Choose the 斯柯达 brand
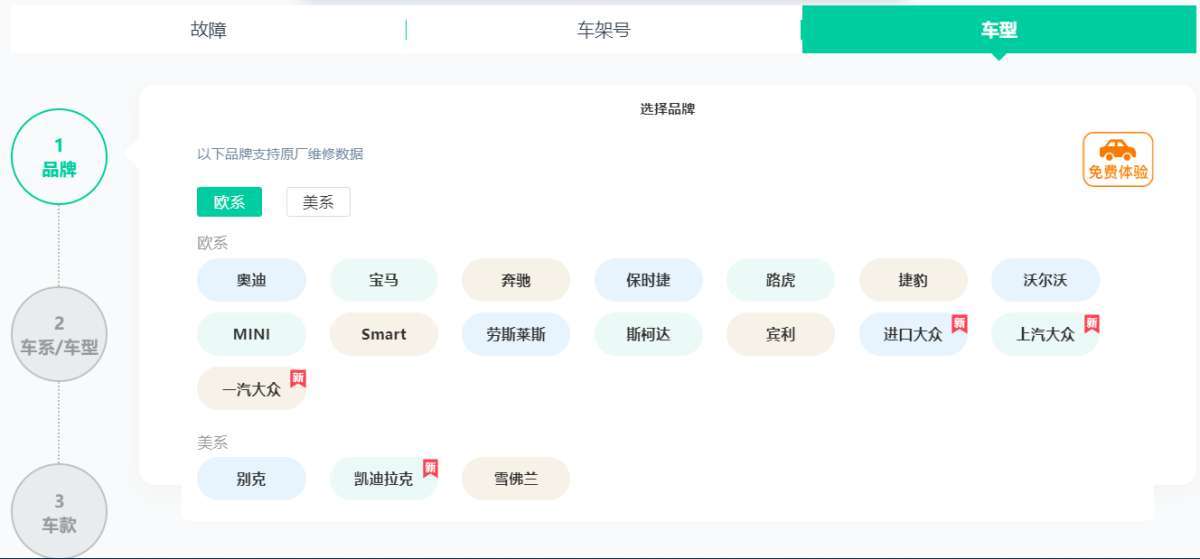Viewport: 1200px width, 559px height. pyautogui.click(x=648, y=334)
